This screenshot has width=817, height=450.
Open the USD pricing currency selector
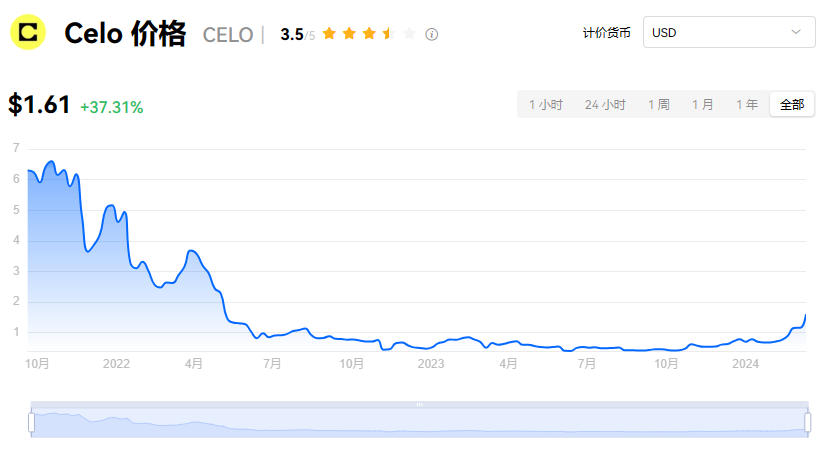pyautogui.click(x=729, y=32)
